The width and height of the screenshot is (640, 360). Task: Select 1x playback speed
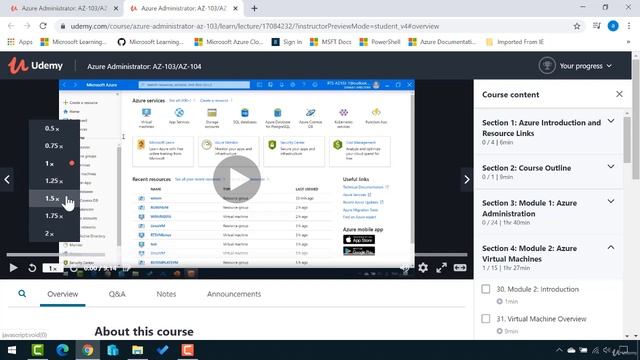tap(54, 163)
